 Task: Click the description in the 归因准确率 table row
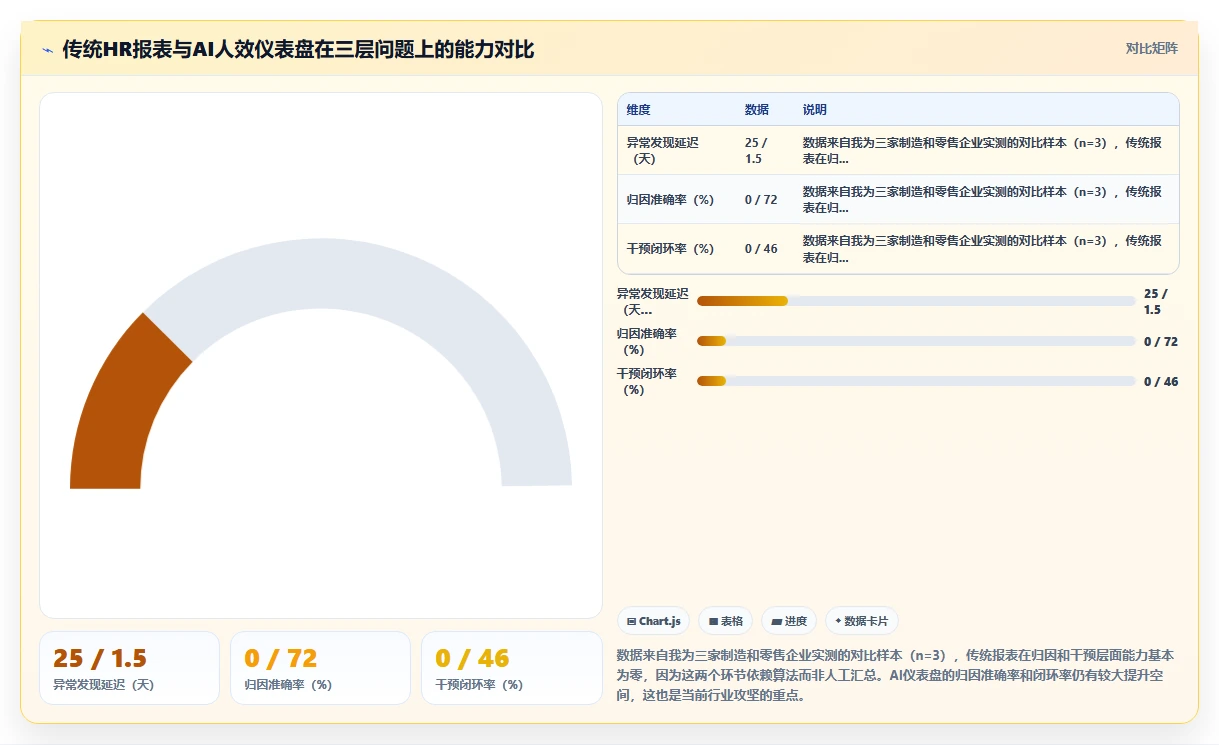983,199
